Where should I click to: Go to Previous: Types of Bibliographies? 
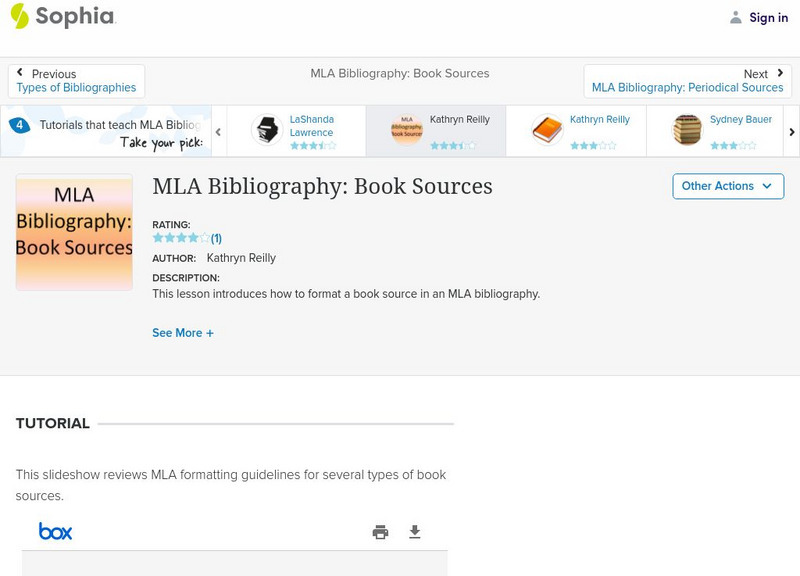[x=76, y=81]
